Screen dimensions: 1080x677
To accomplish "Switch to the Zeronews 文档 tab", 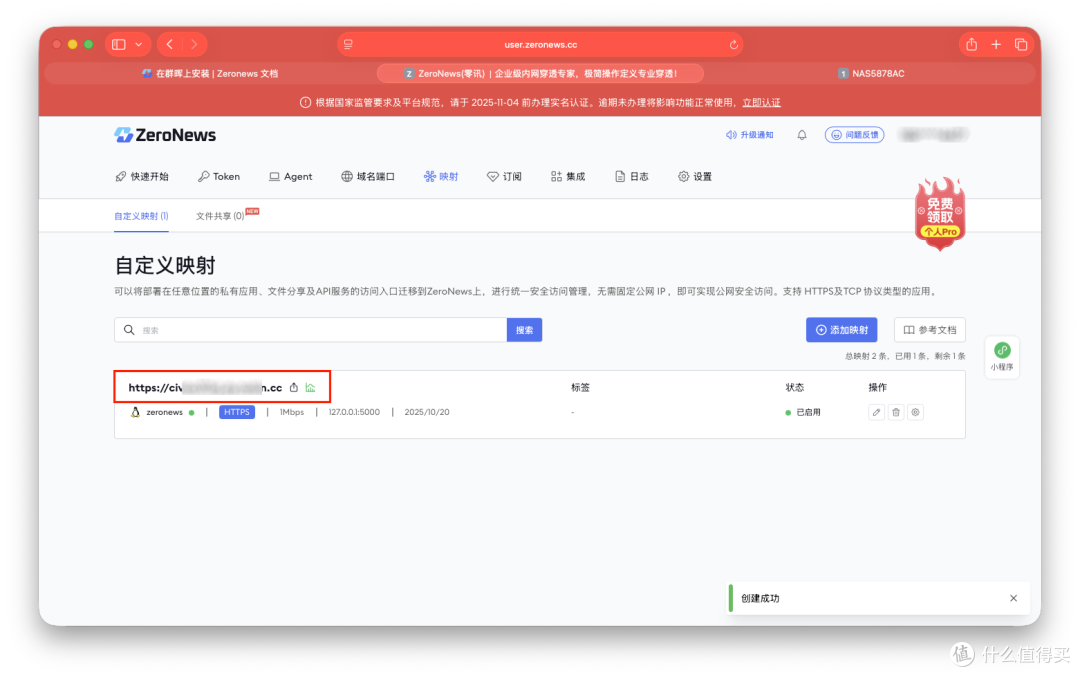I will 209,74.
